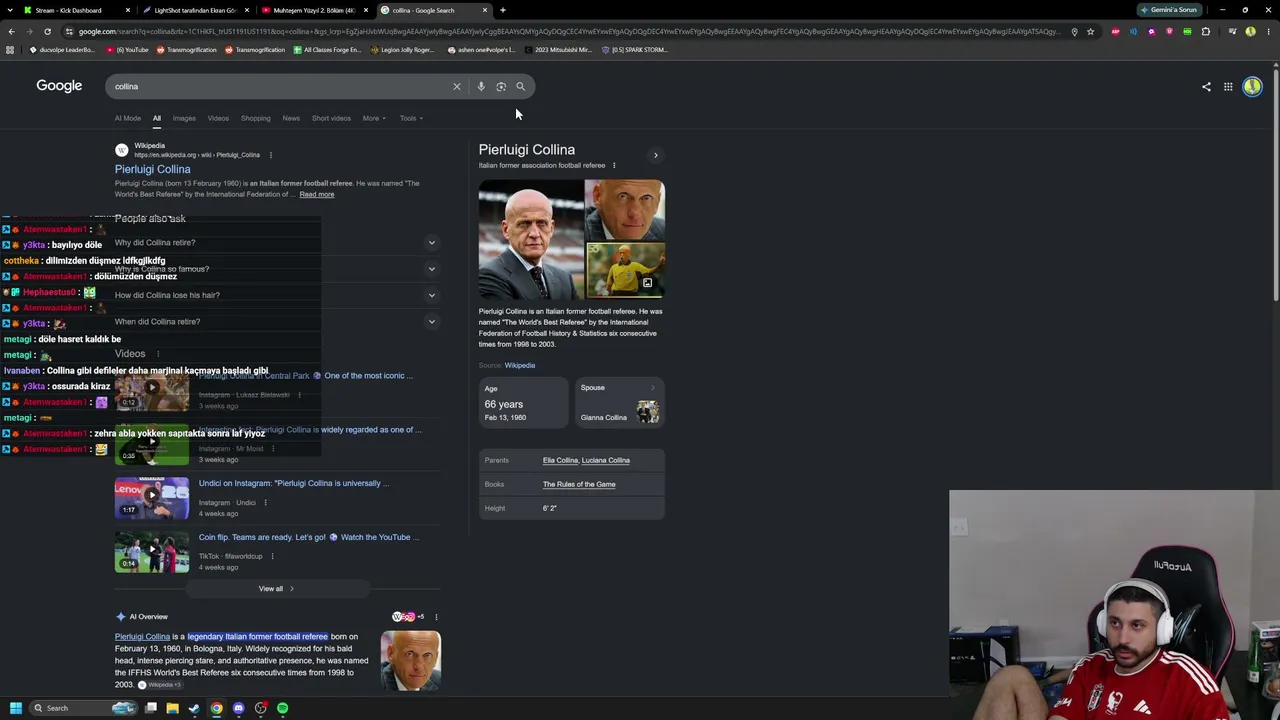1280x720 pixels.
Task: Open the 'Elia Collina' parent link
Action: (560, 460)
